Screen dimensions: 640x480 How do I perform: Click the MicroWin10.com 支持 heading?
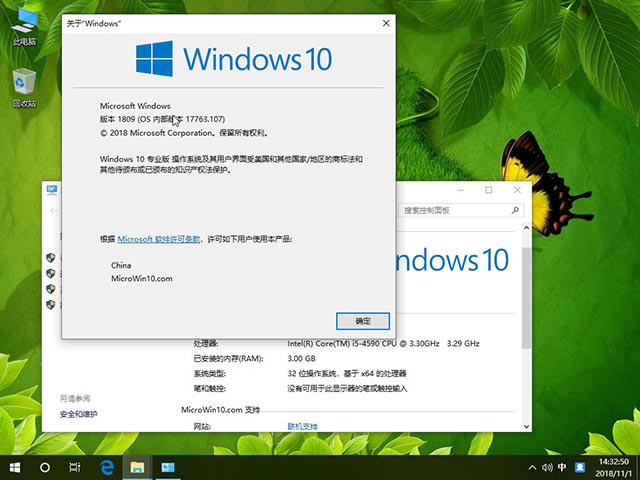coord(220,410)
